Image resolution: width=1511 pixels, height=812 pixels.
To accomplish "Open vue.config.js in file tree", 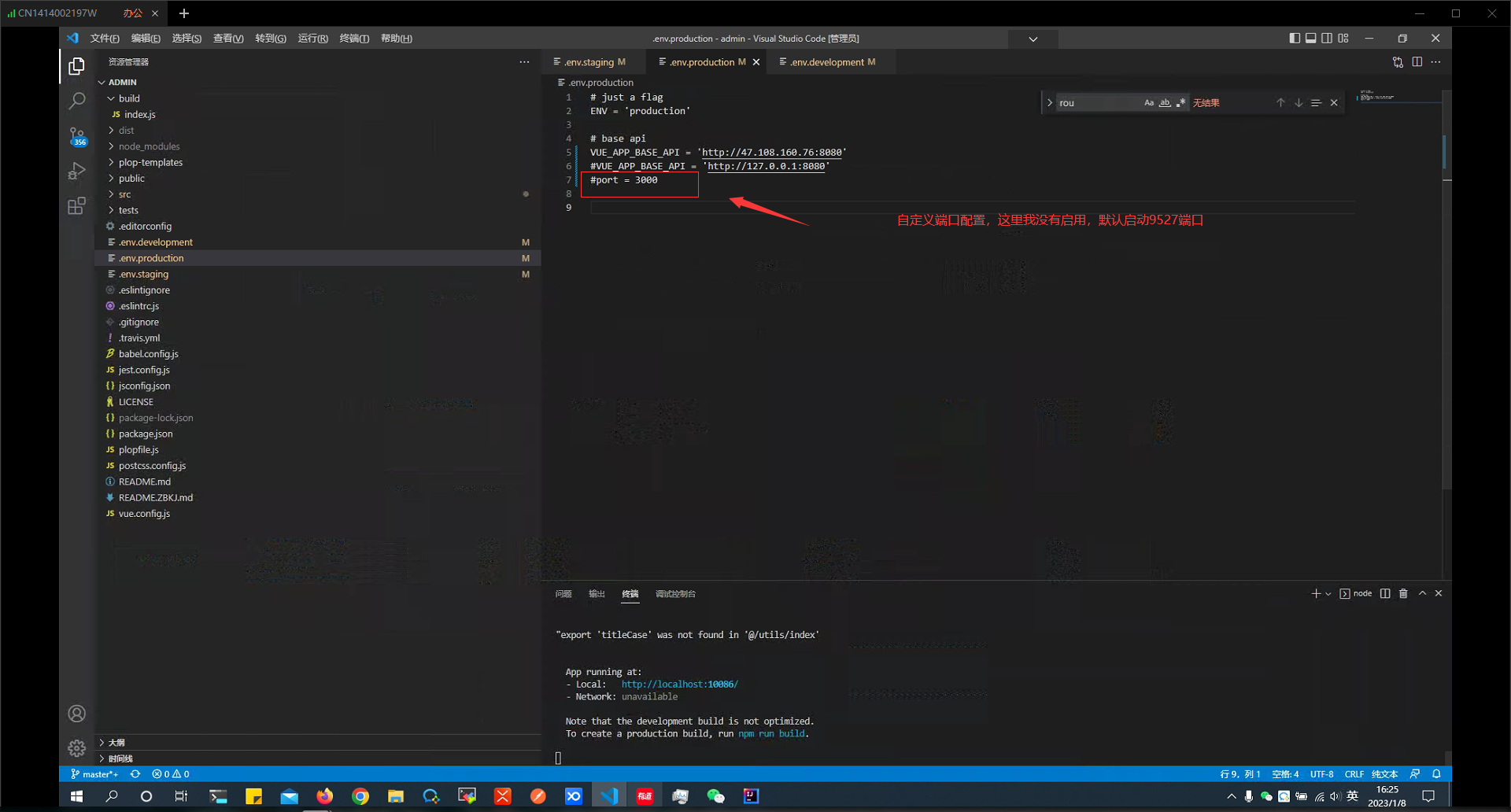I will tap(144, 514).
